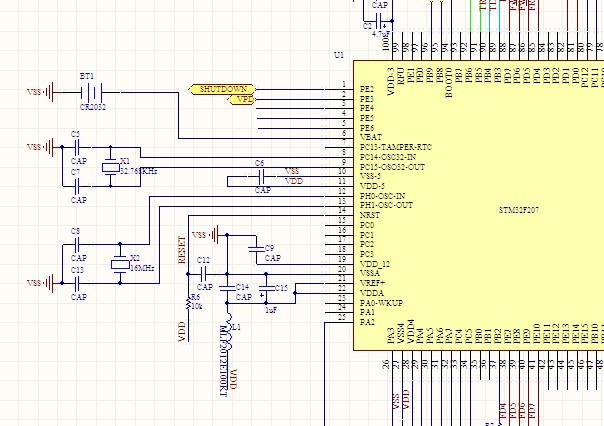Select the VSS ground port beside BT1

pos(40,92)
